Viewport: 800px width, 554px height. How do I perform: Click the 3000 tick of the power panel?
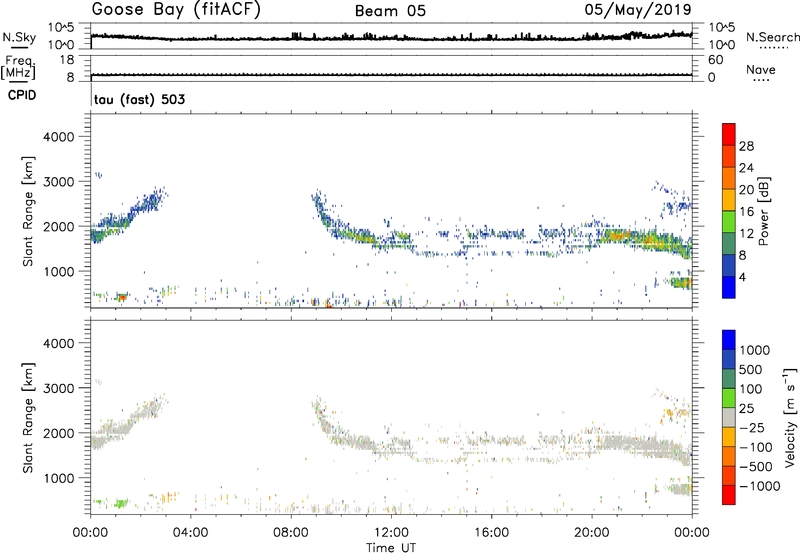58,182
